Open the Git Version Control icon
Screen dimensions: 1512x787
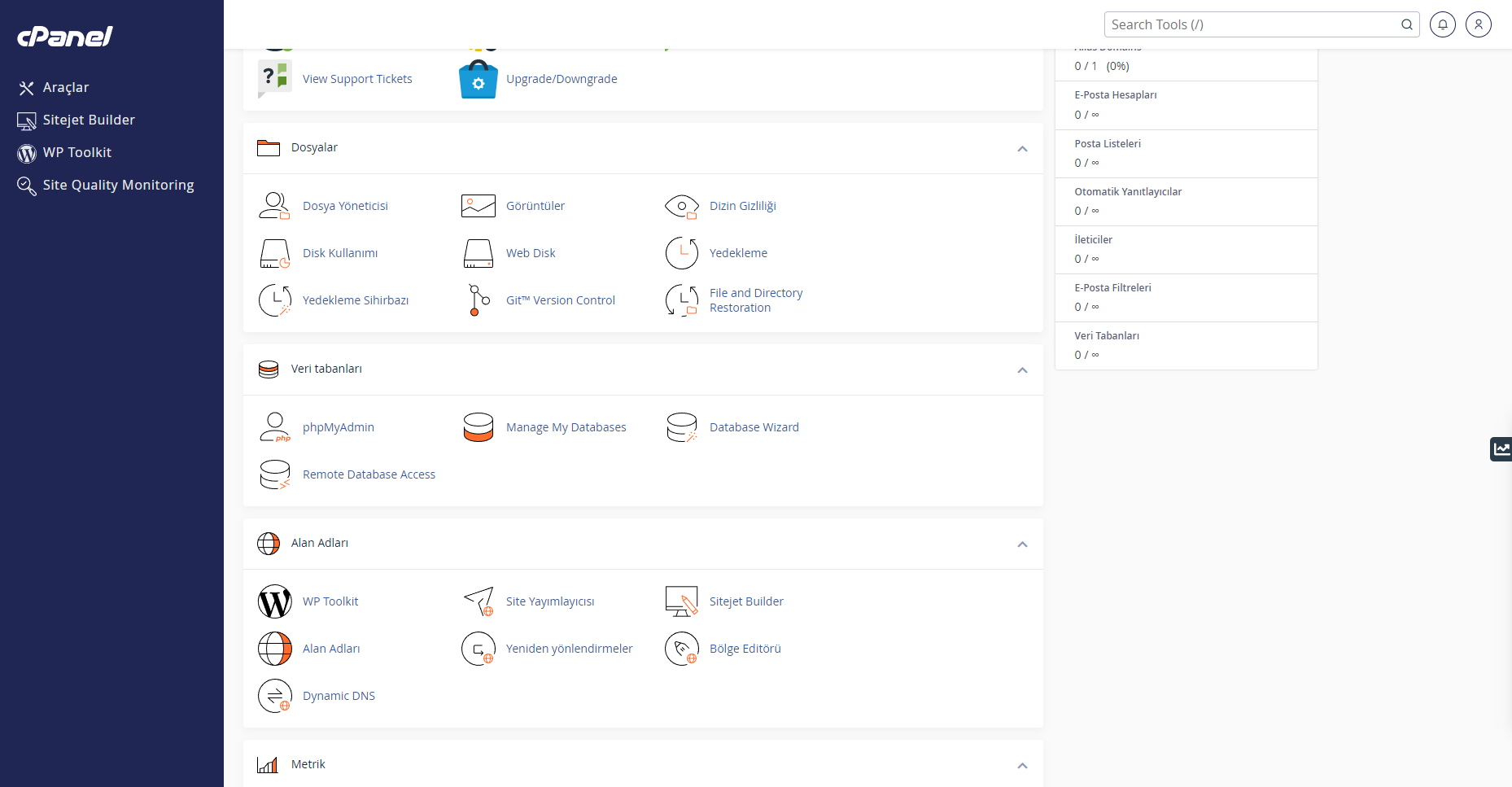tap(479, 300)
